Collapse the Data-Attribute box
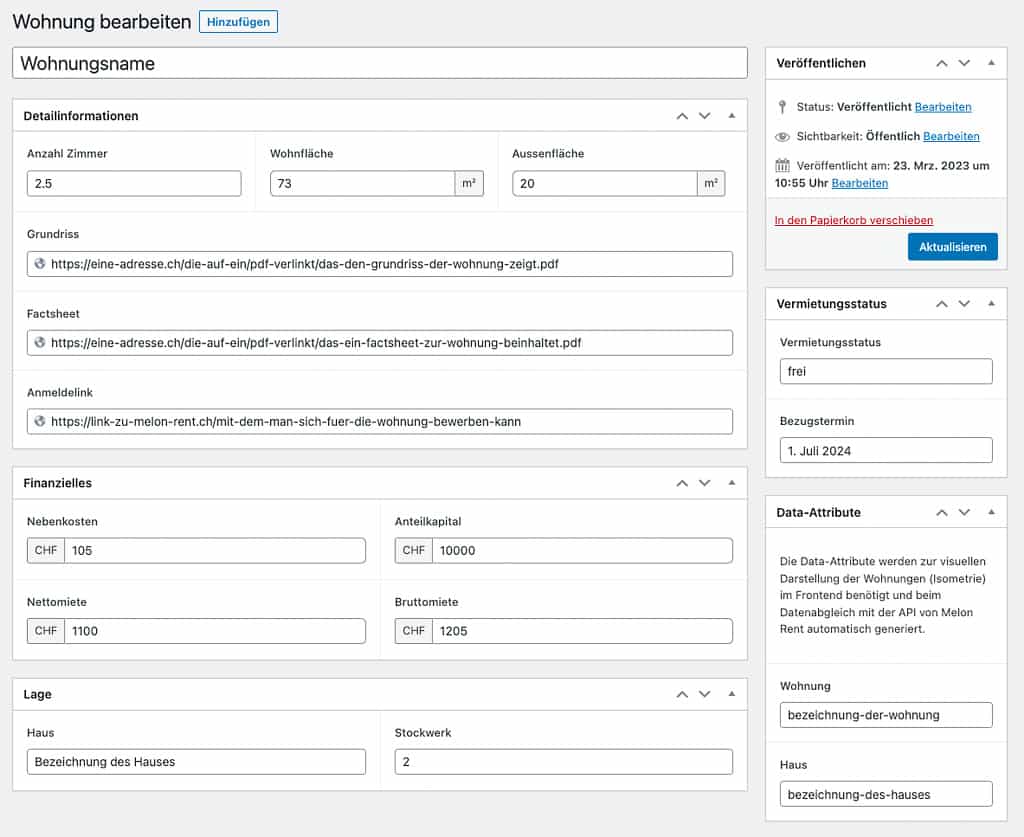The height and width of the screenshot is (837, 1024). pyautogui.click(x=991, y=512)
